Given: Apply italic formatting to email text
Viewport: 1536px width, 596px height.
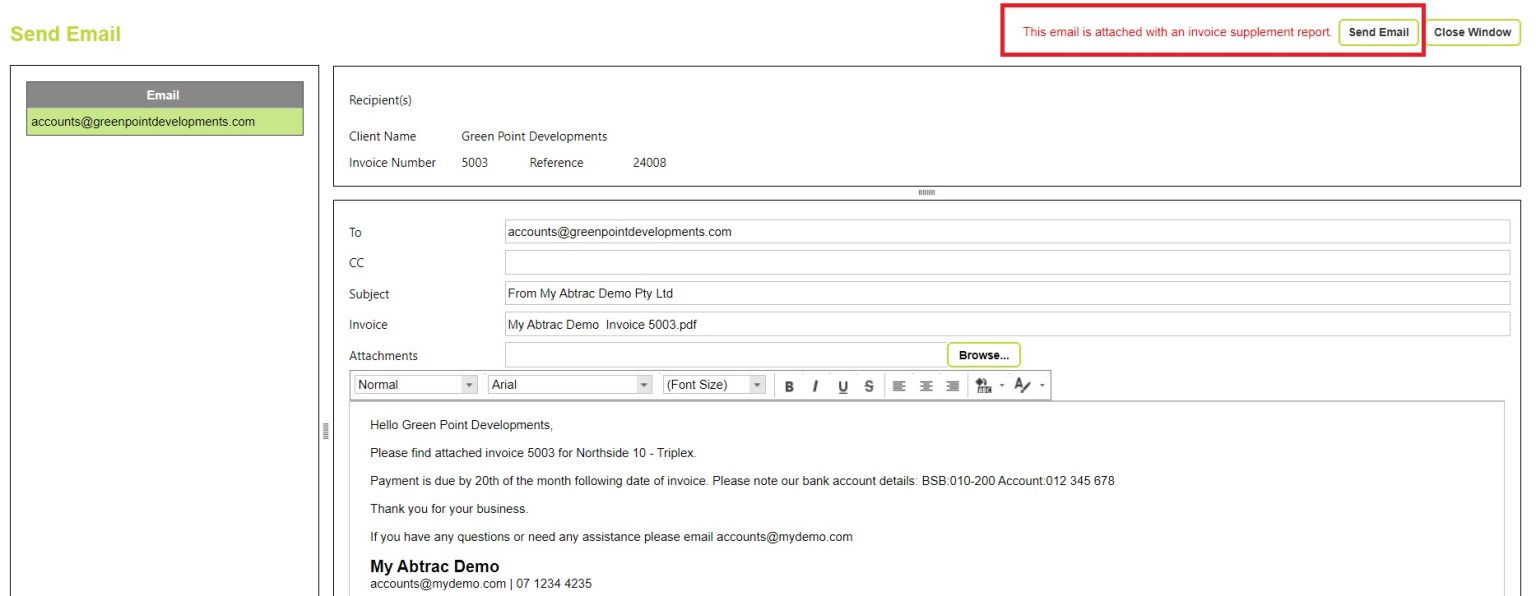Looking at the screenshot, I should click(x=815, y=386).
